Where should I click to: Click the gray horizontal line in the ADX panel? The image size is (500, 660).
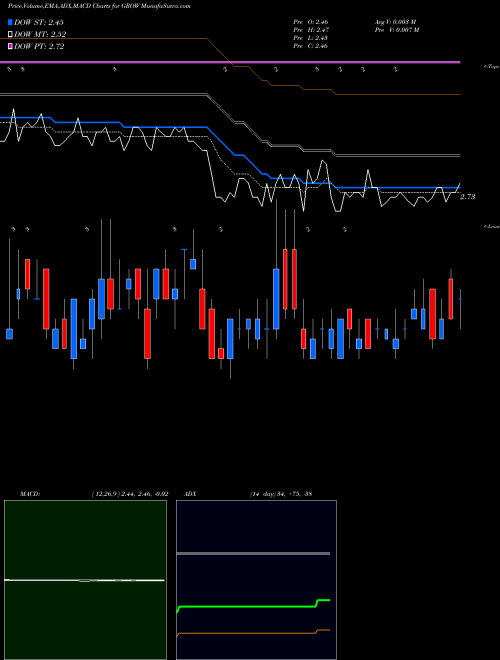coord(253,553)
